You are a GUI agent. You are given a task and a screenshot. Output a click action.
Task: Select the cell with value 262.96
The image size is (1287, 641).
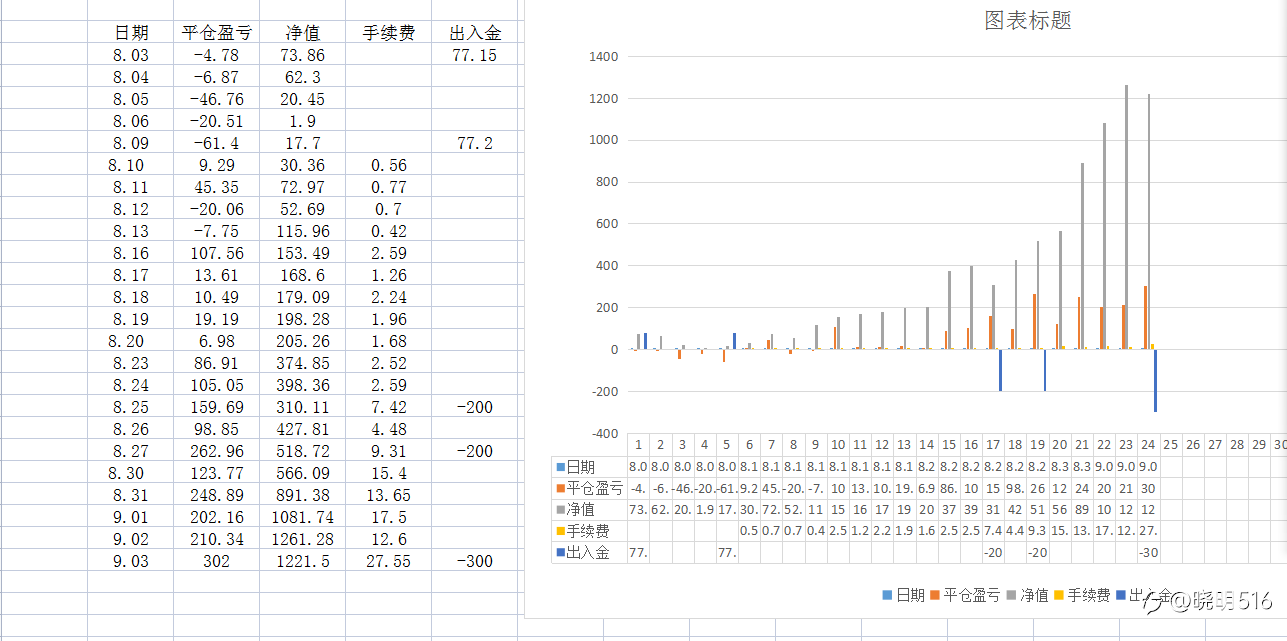click(x=216, y=451)
